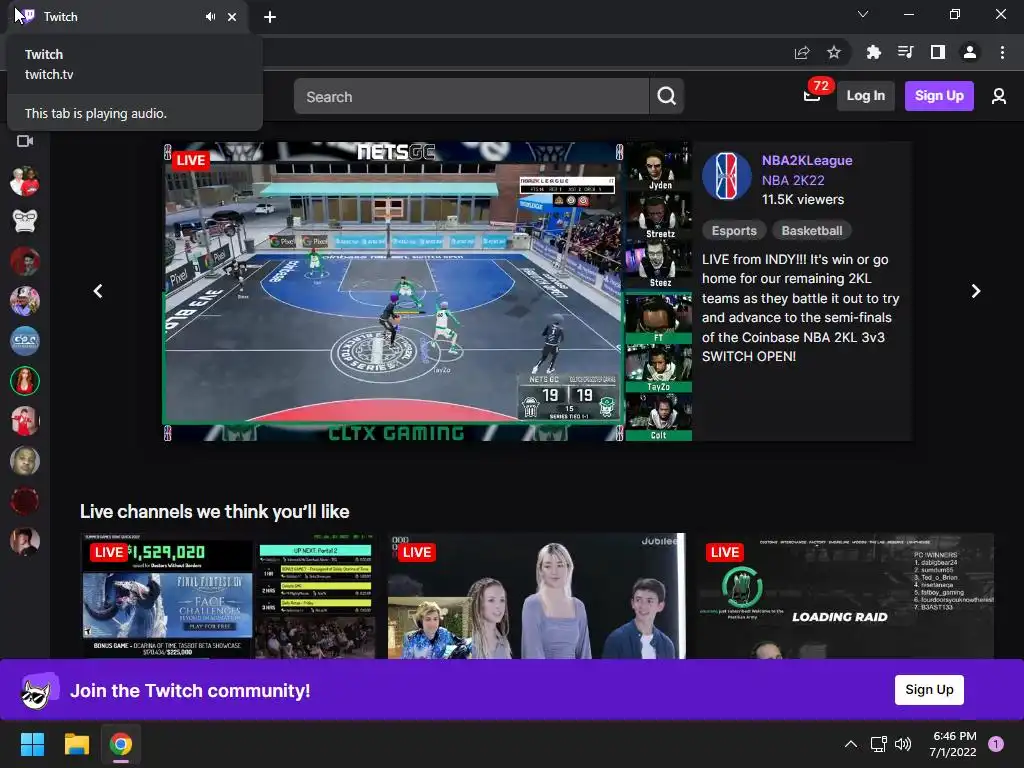
Task: Open notifications inbox with 72 badge
Action: coord(812,96)
